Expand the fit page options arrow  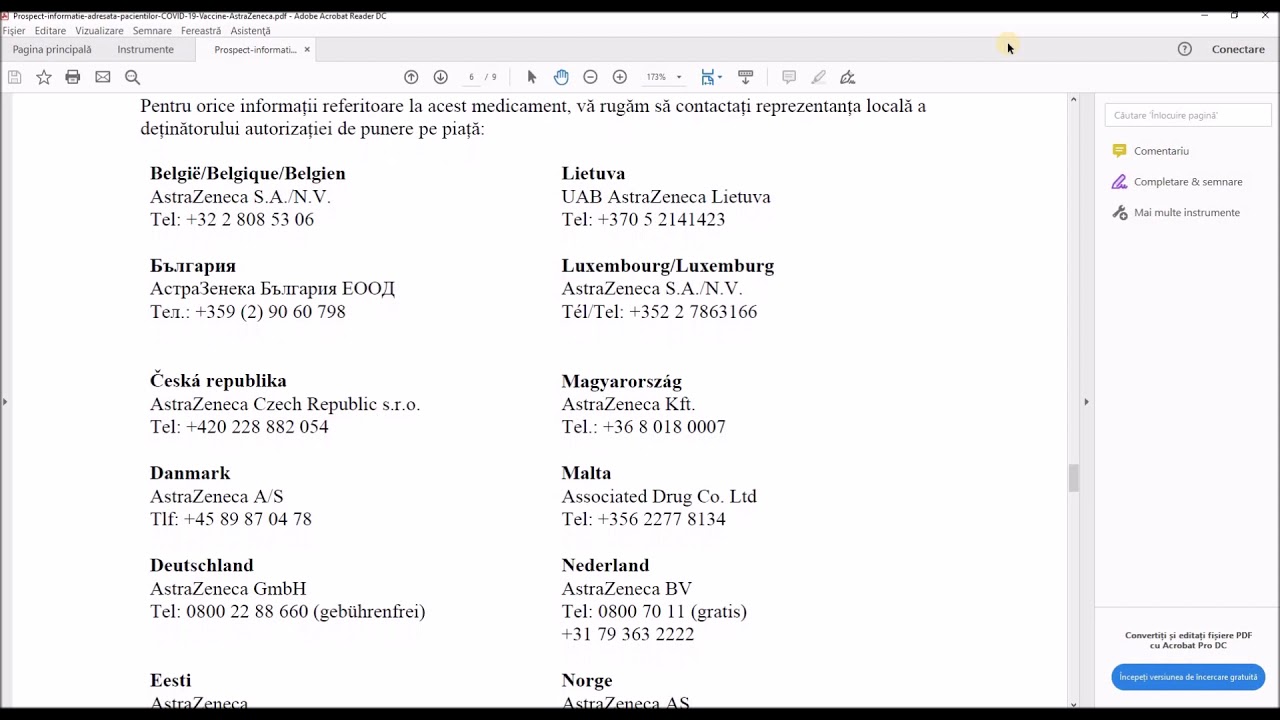[720, 77]
